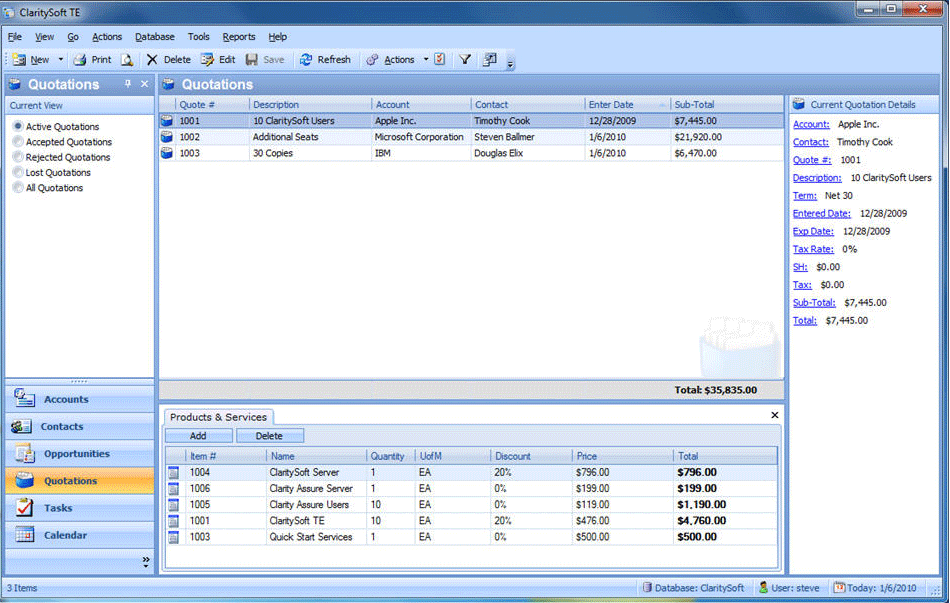Screen dimensions: 950x603
Task: Click the Actions toolbar icon
Action: tap(372, 59)
